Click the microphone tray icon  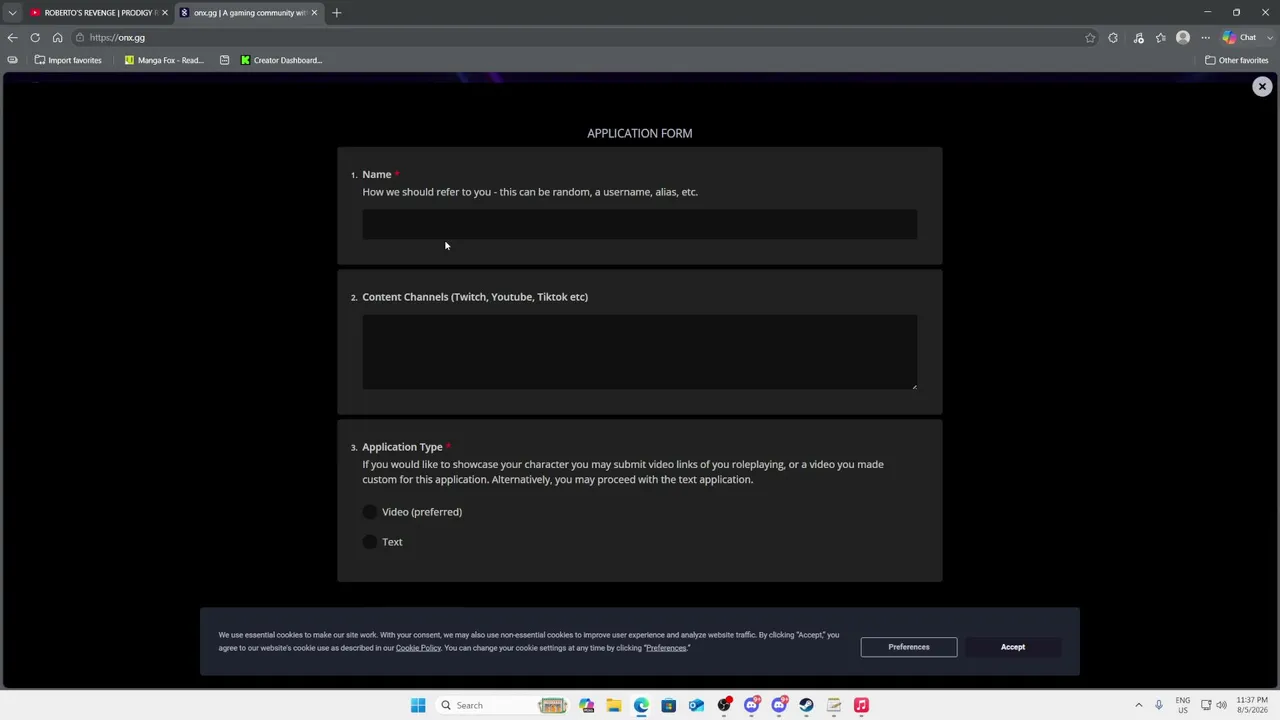coord(1159,706)
